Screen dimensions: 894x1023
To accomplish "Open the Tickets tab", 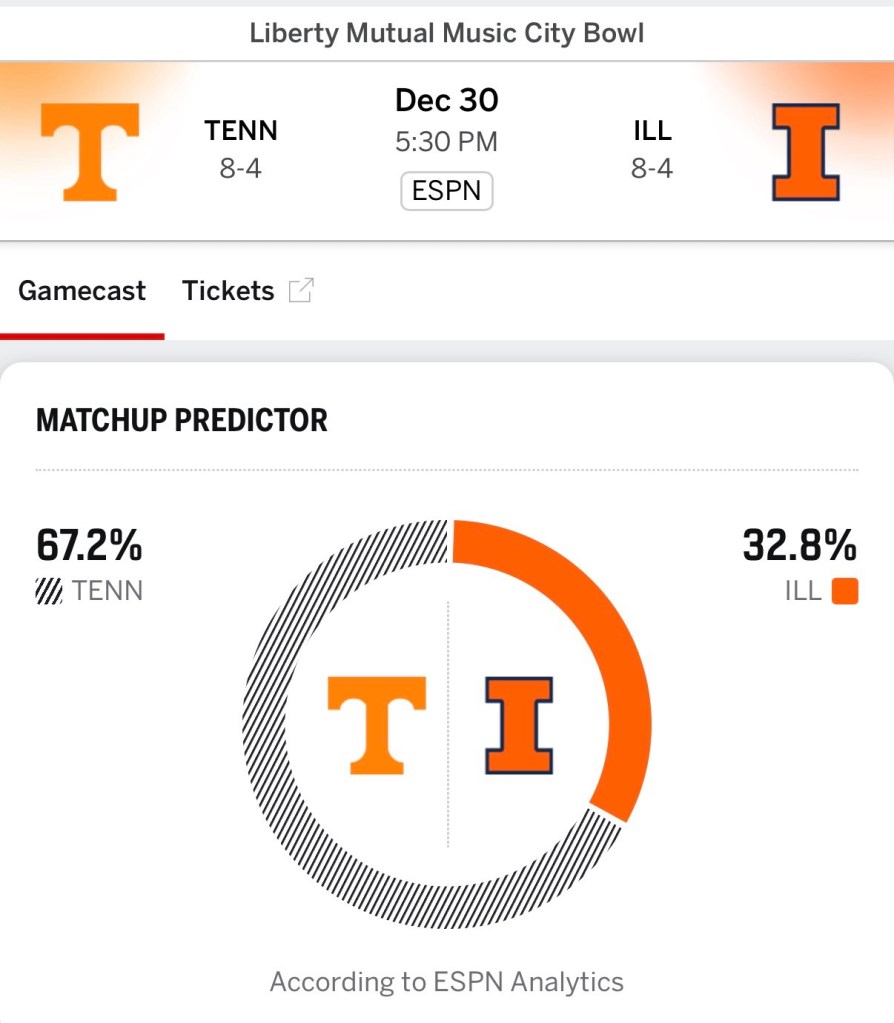I will [228, 291].
